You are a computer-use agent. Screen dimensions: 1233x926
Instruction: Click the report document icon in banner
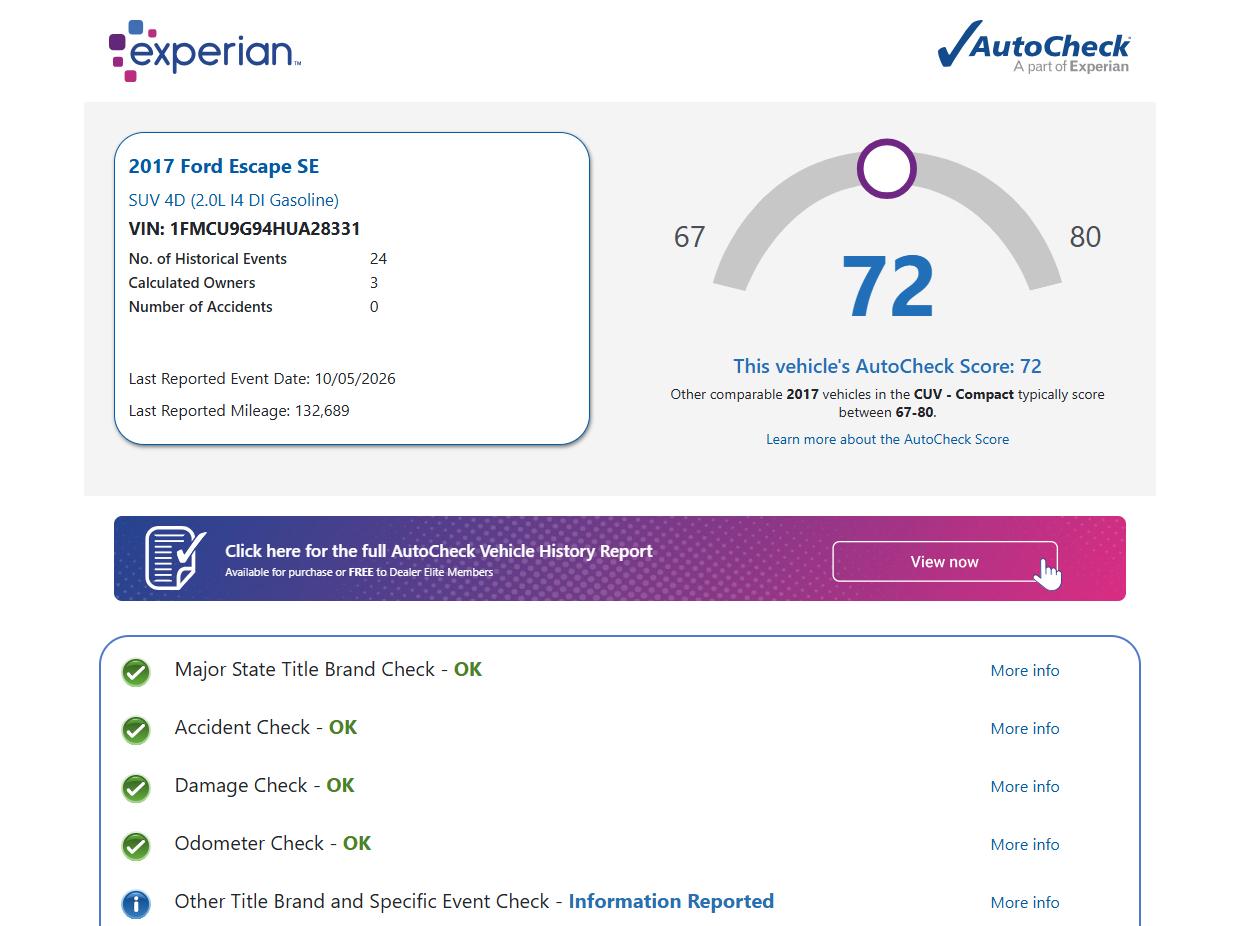pos(176,558)
